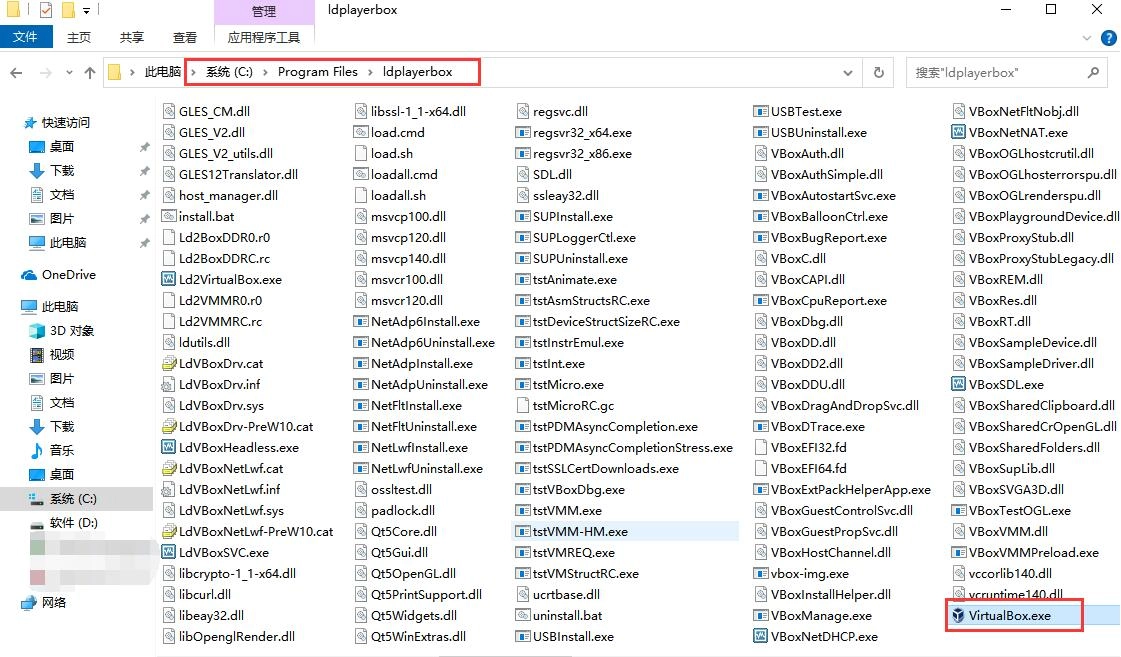The image size is (1121, 657).
Task: Open the 软件 (D:) drive
Action: pyautogui.click(x=64, y=523)
